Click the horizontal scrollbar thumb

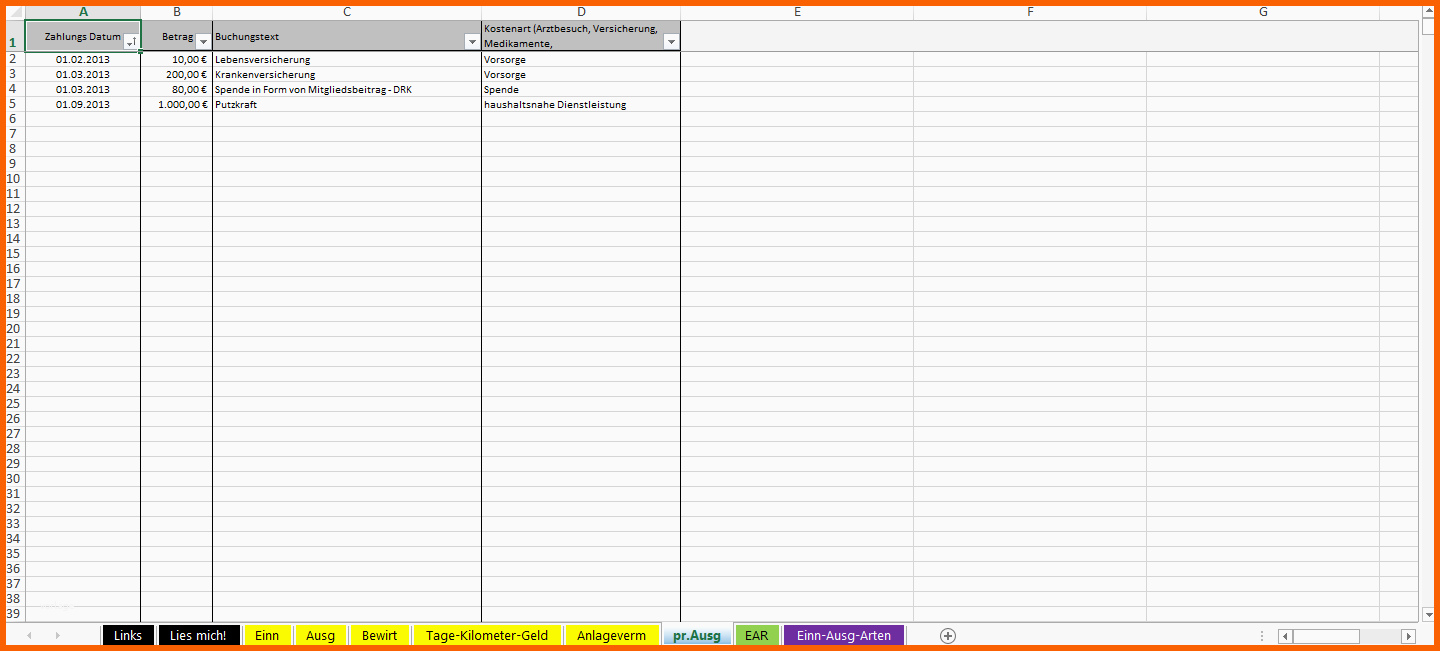click(x=1326, y=636)
